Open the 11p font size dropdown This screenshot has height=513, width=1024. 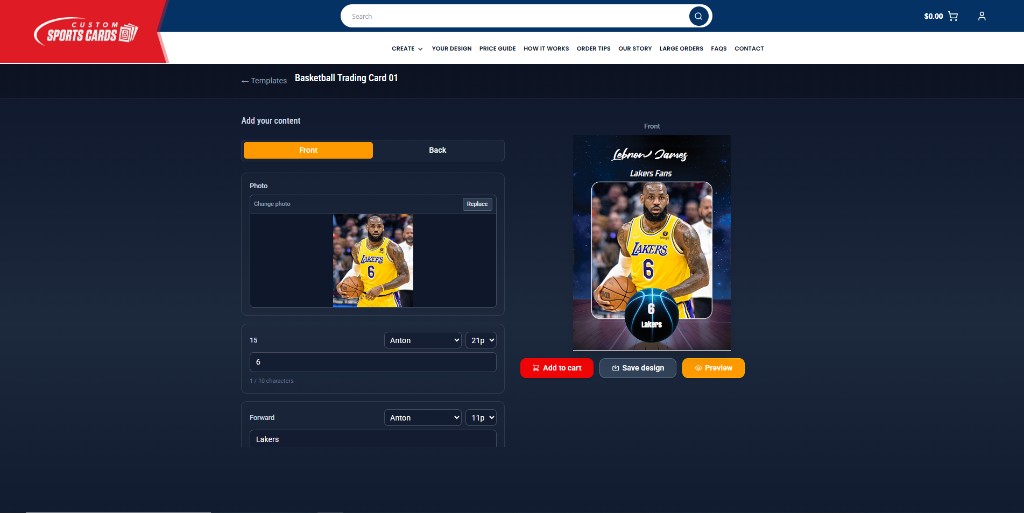(x=481, y=418)
